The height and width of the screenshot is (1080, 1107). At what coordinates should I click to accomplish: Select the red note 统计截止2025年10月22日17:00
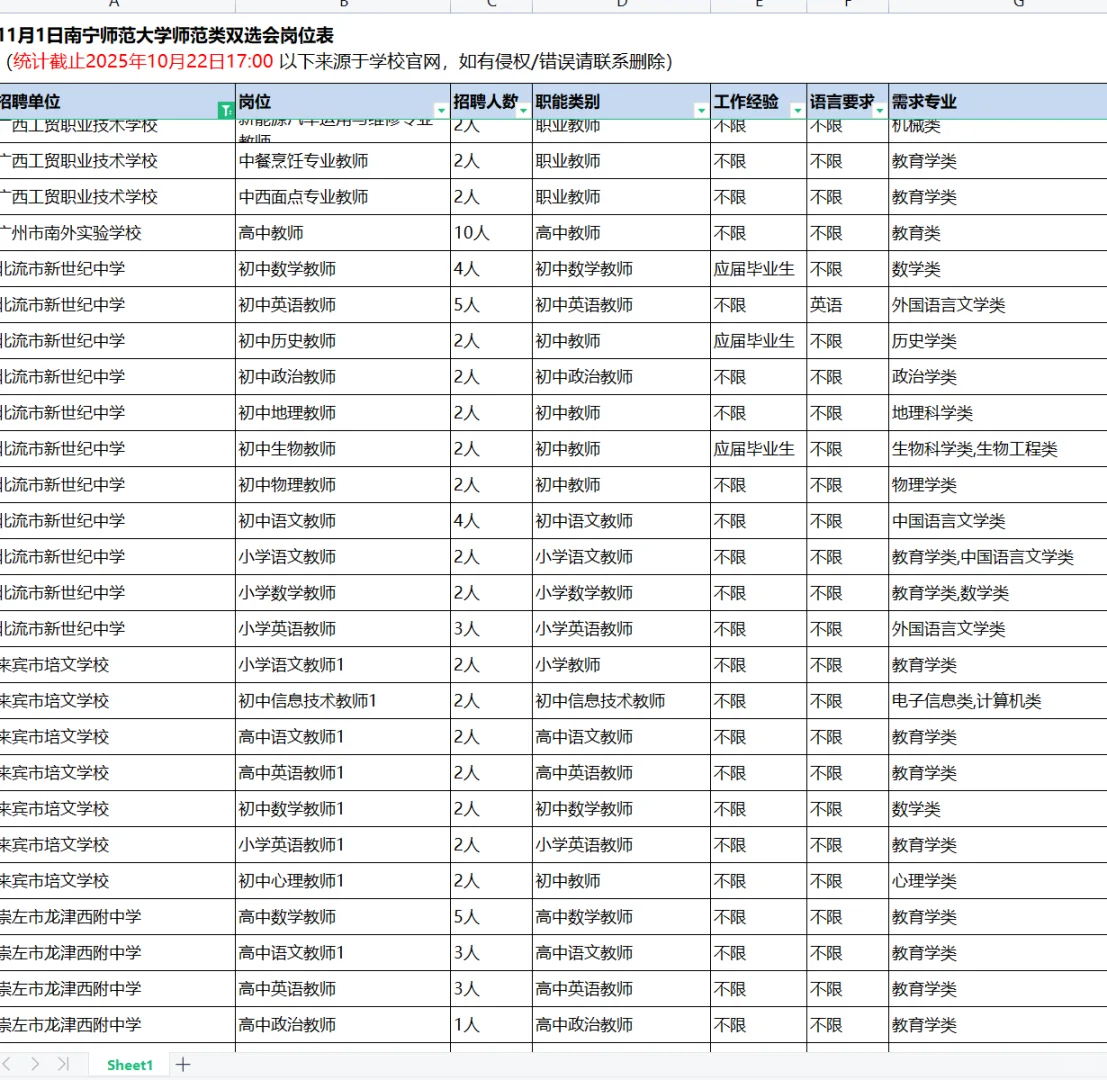point(143,61)
